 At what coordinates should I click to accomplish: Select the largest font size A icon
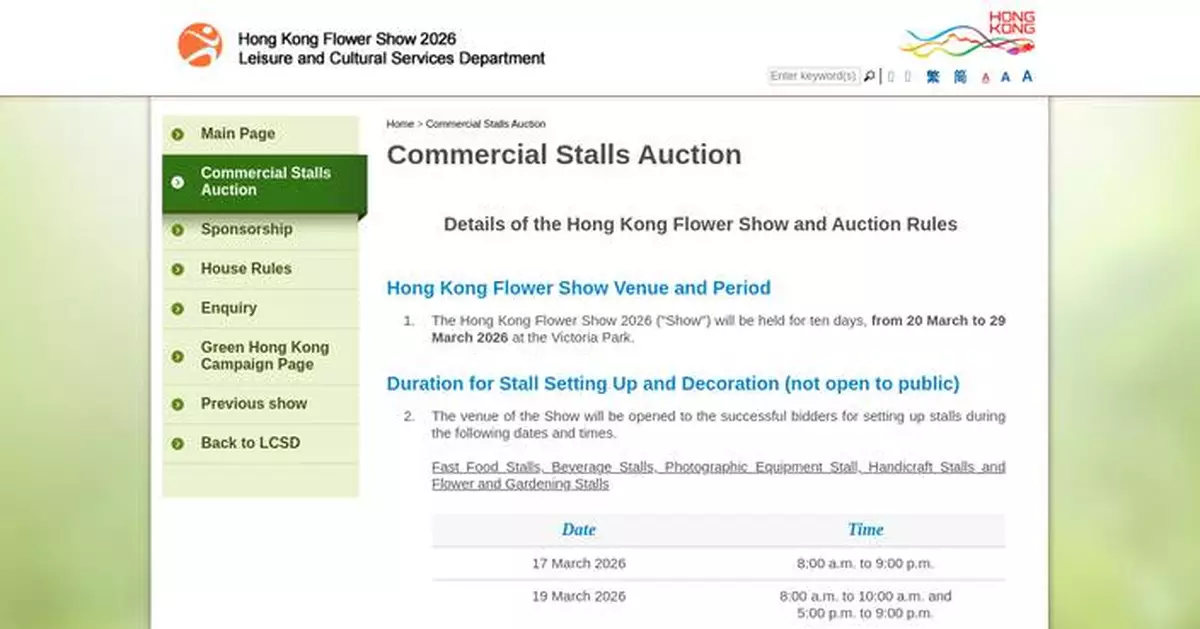point(1027,76)
